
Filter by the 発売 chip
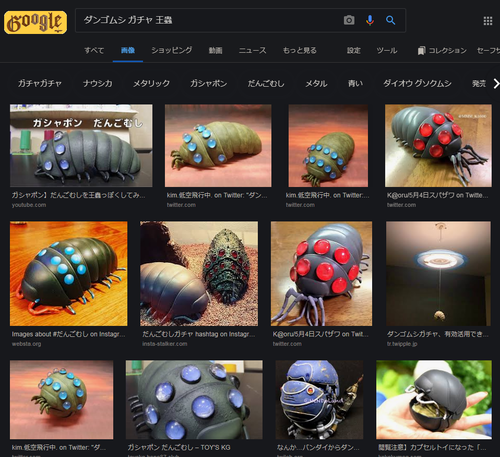pos(479,83)
